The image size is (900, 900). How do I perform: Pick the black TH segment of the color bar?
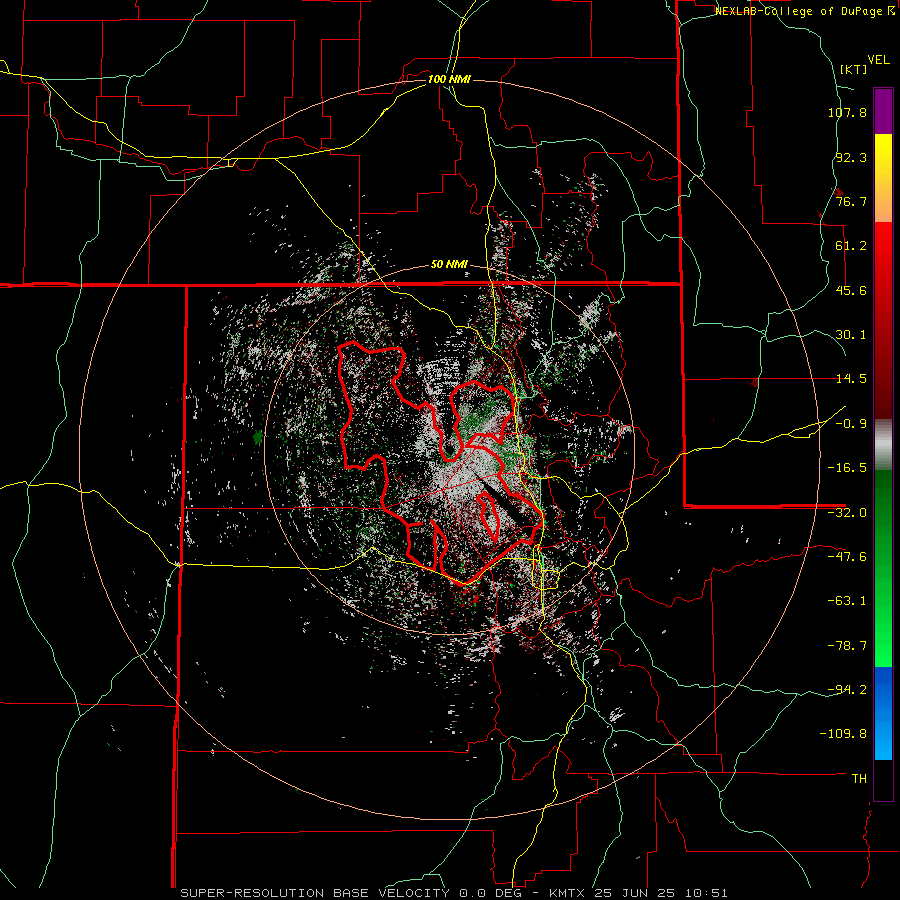[883, 779]
